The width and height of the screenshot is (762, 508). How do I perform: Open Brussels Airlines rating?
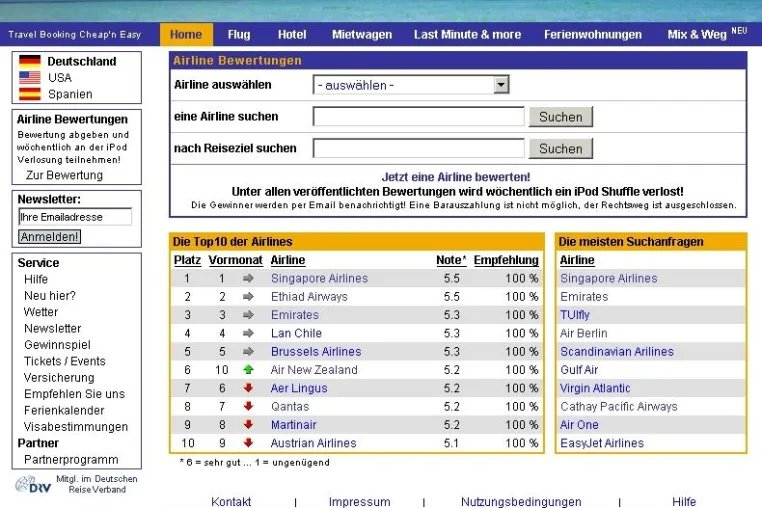[x=316, y=351]
